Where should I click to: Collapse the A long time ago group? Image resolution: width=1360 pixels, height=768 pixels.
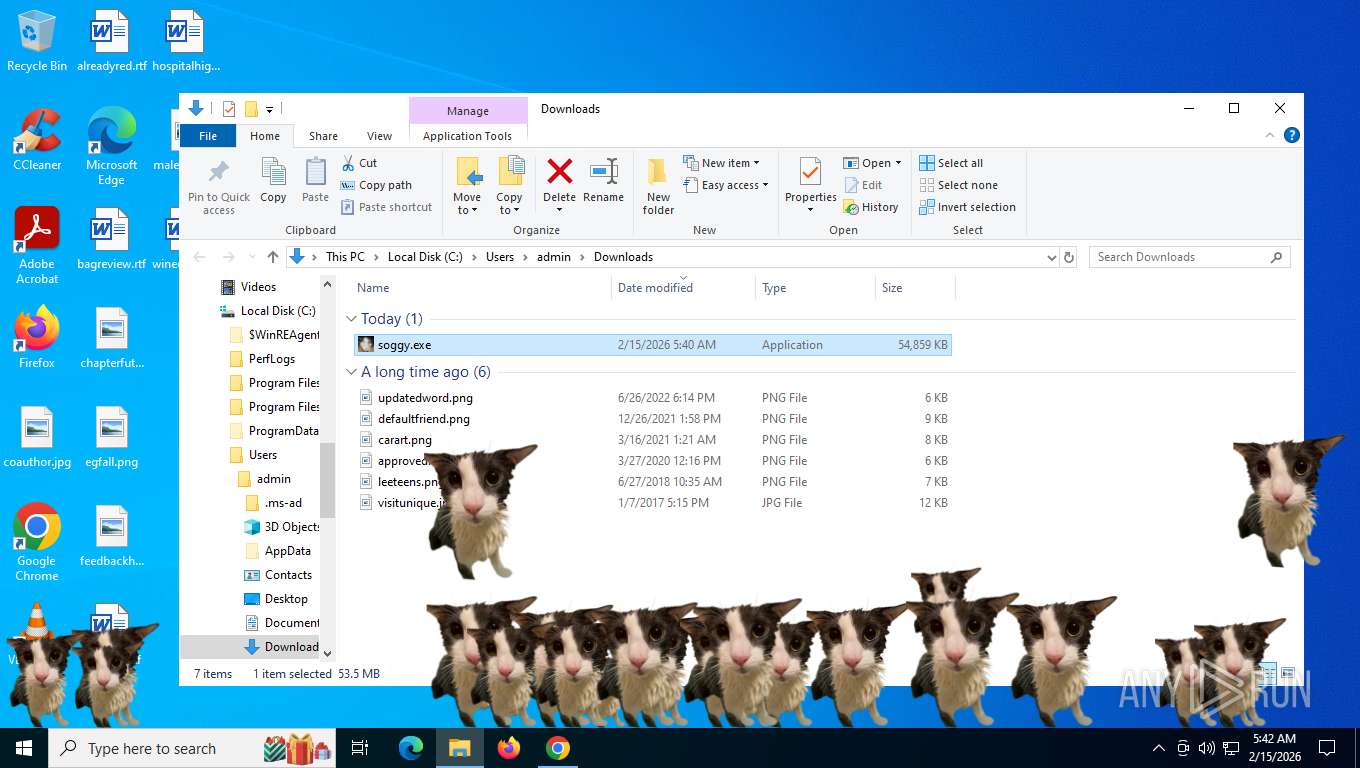(351, 372)
